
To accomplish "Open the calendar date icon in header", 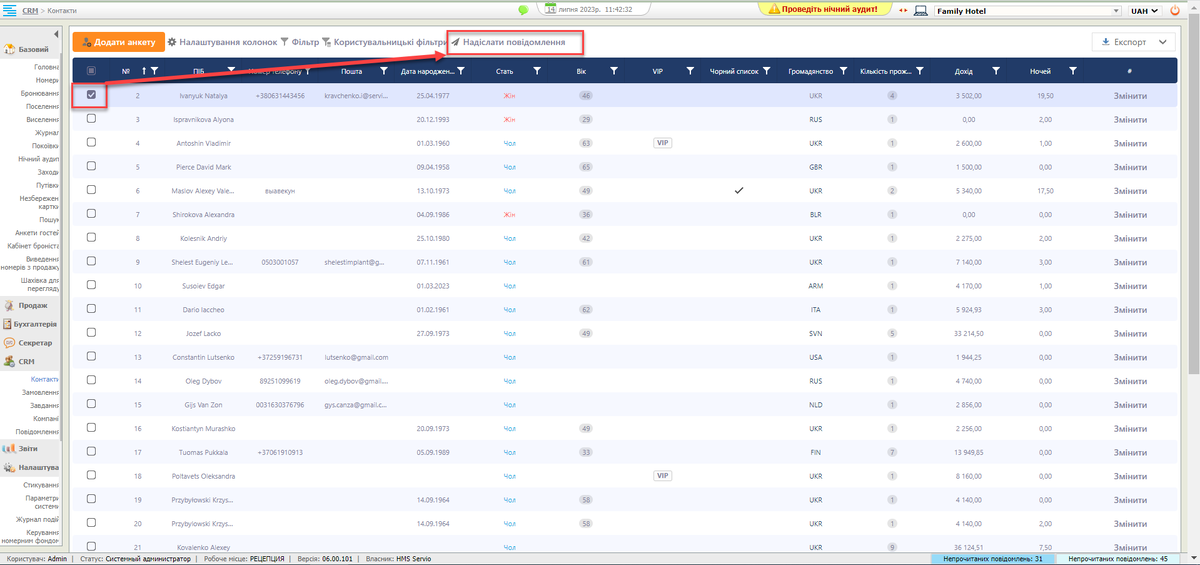I will (x=551, y=9).
